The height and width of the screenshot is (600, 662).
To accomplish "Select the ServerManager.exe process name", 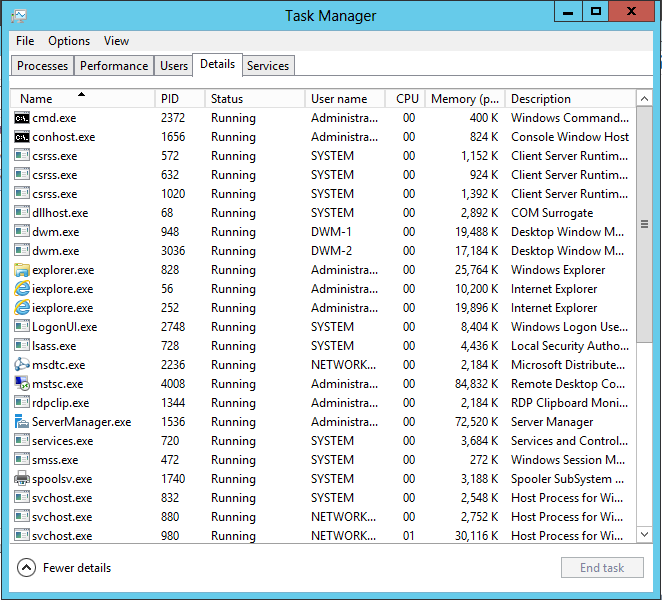I will pos(81,422).
